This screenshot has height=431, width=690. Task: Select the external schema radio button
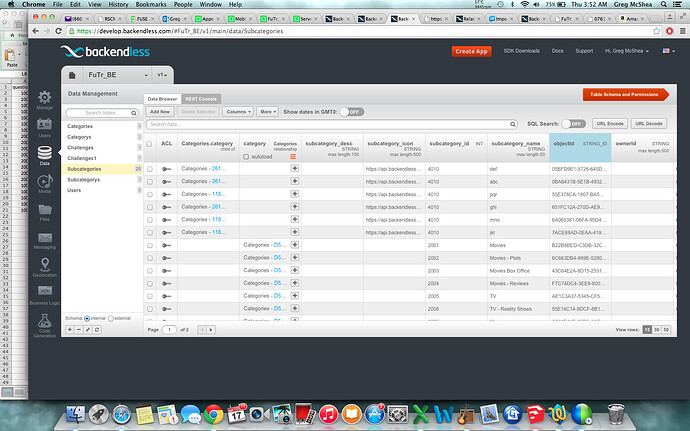click(111, 318)
